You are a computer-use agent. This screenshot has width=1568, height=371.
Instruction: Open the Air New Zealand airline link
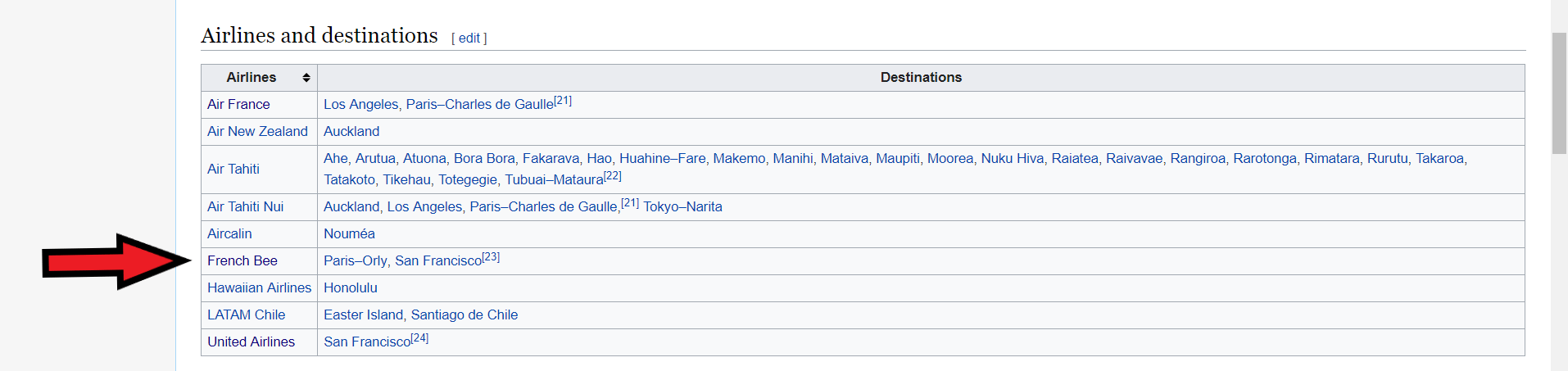(x=257, y=131)
